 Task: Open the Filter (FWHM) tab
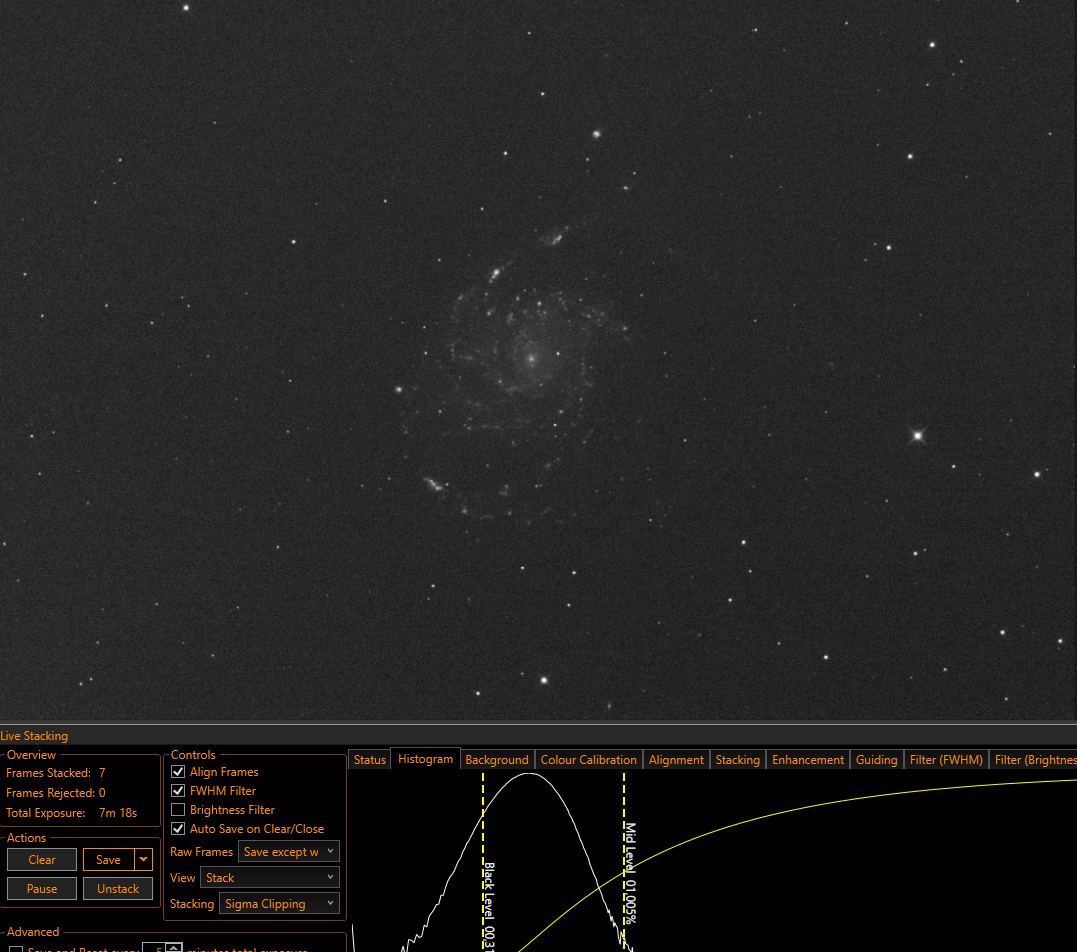coord(946,760)
